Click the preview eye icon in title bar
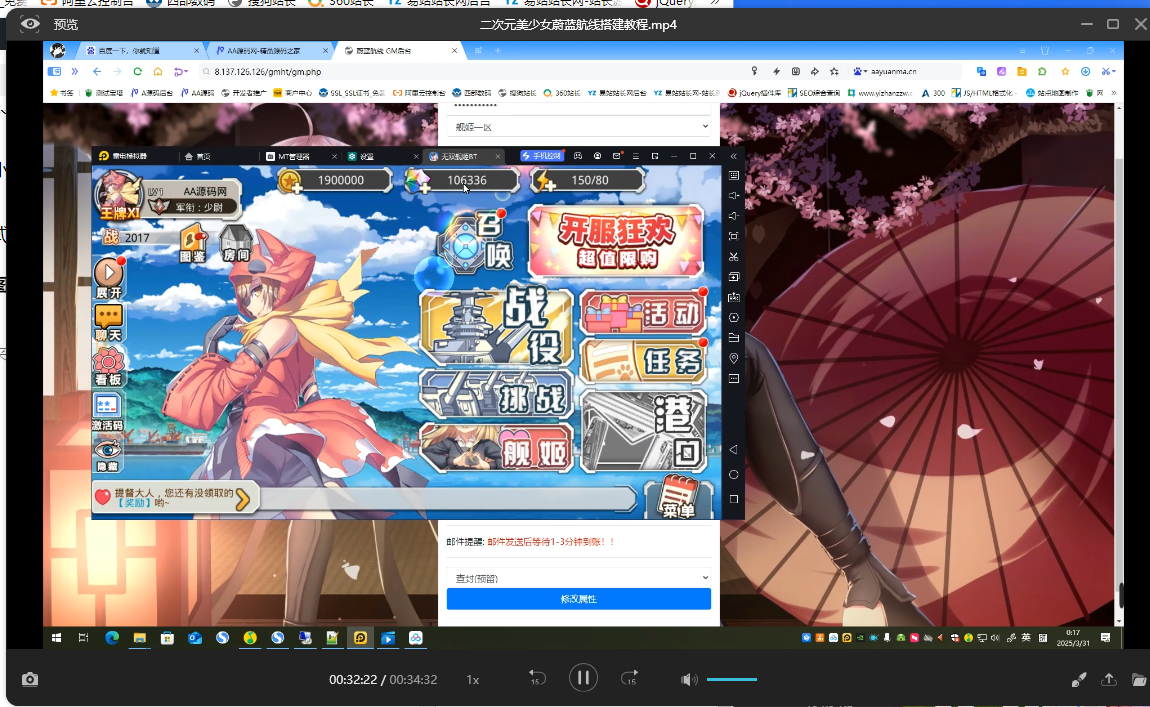The height and width of the screenshot is (707, 1150). click(x=30, y=24)
